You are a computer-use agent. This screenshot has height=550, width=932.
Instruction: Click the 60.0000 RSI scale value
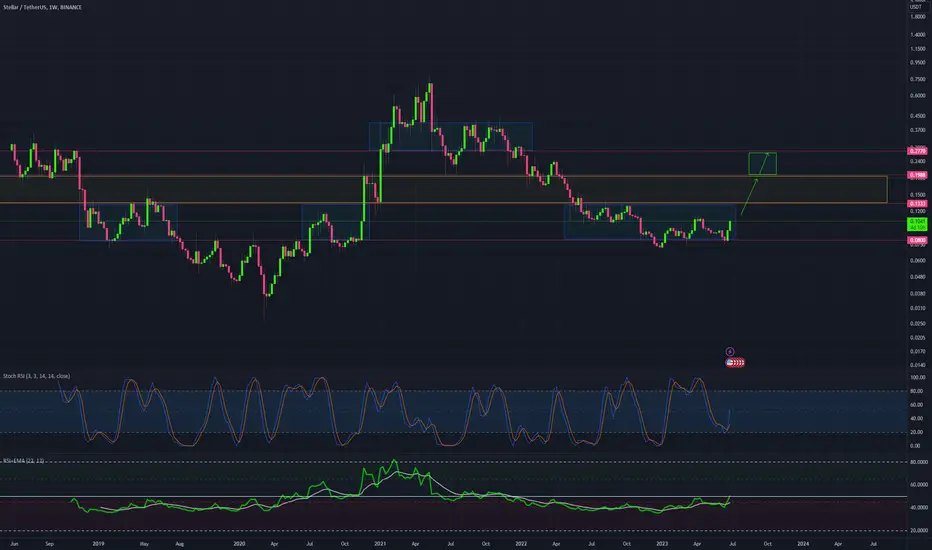(x=919, y=485)
